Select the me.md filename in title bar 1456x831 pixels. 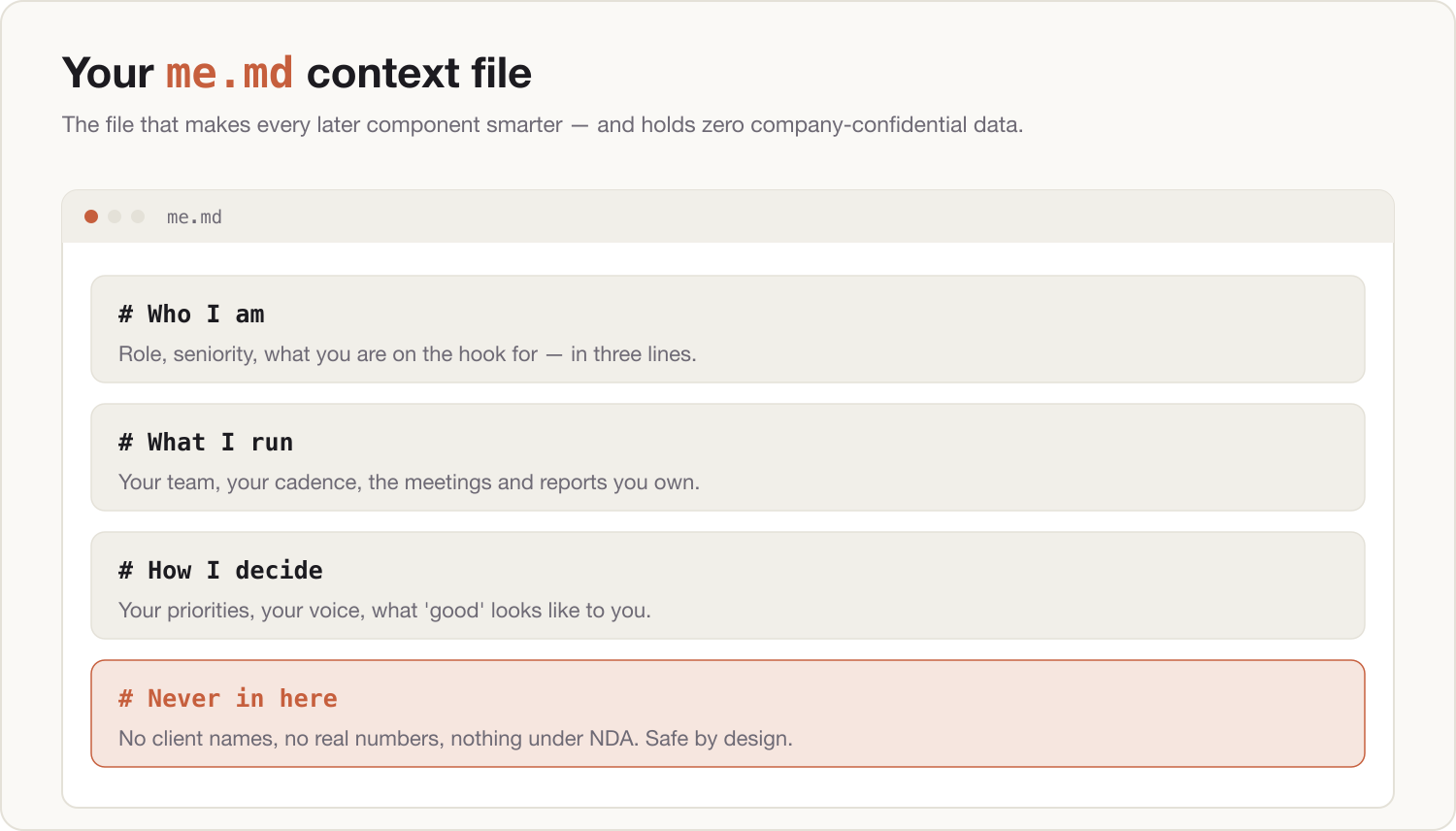(x=194, y=216)
